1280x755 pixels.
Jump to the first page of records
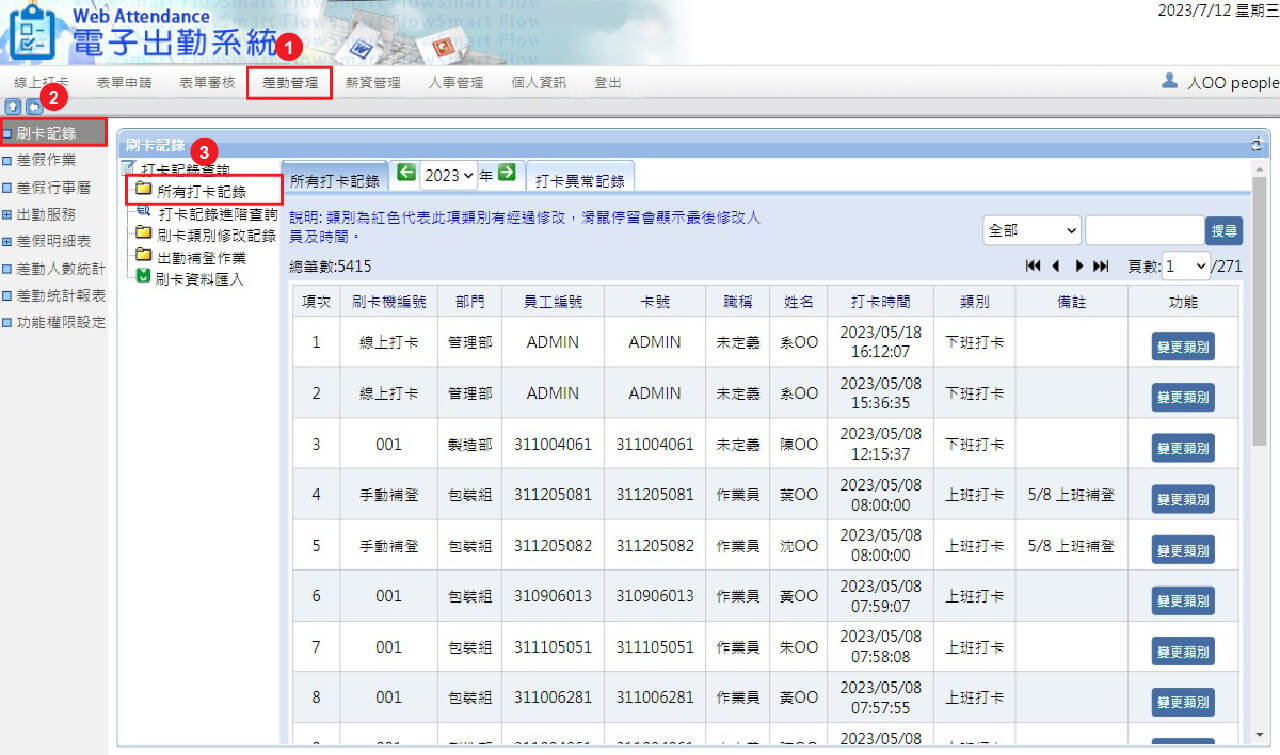[x=1034, y=266]
